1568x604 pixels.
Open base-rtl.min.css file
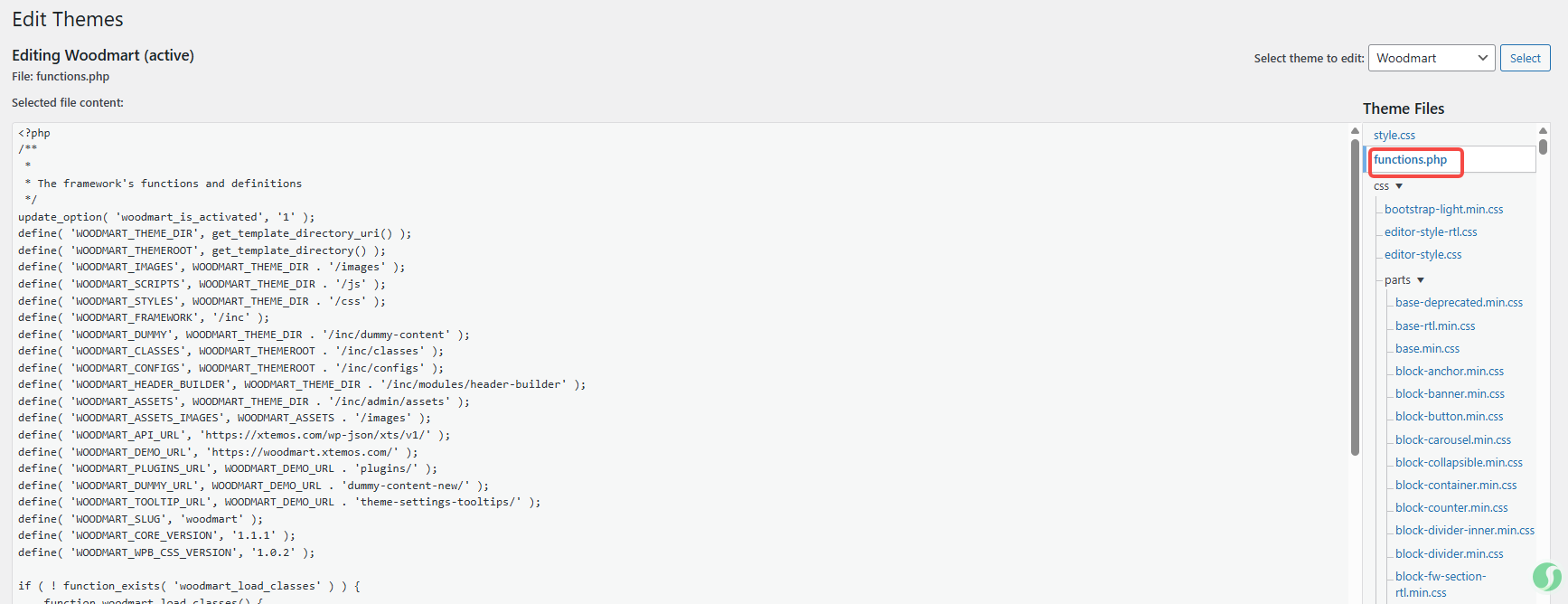coord(1434,326)
